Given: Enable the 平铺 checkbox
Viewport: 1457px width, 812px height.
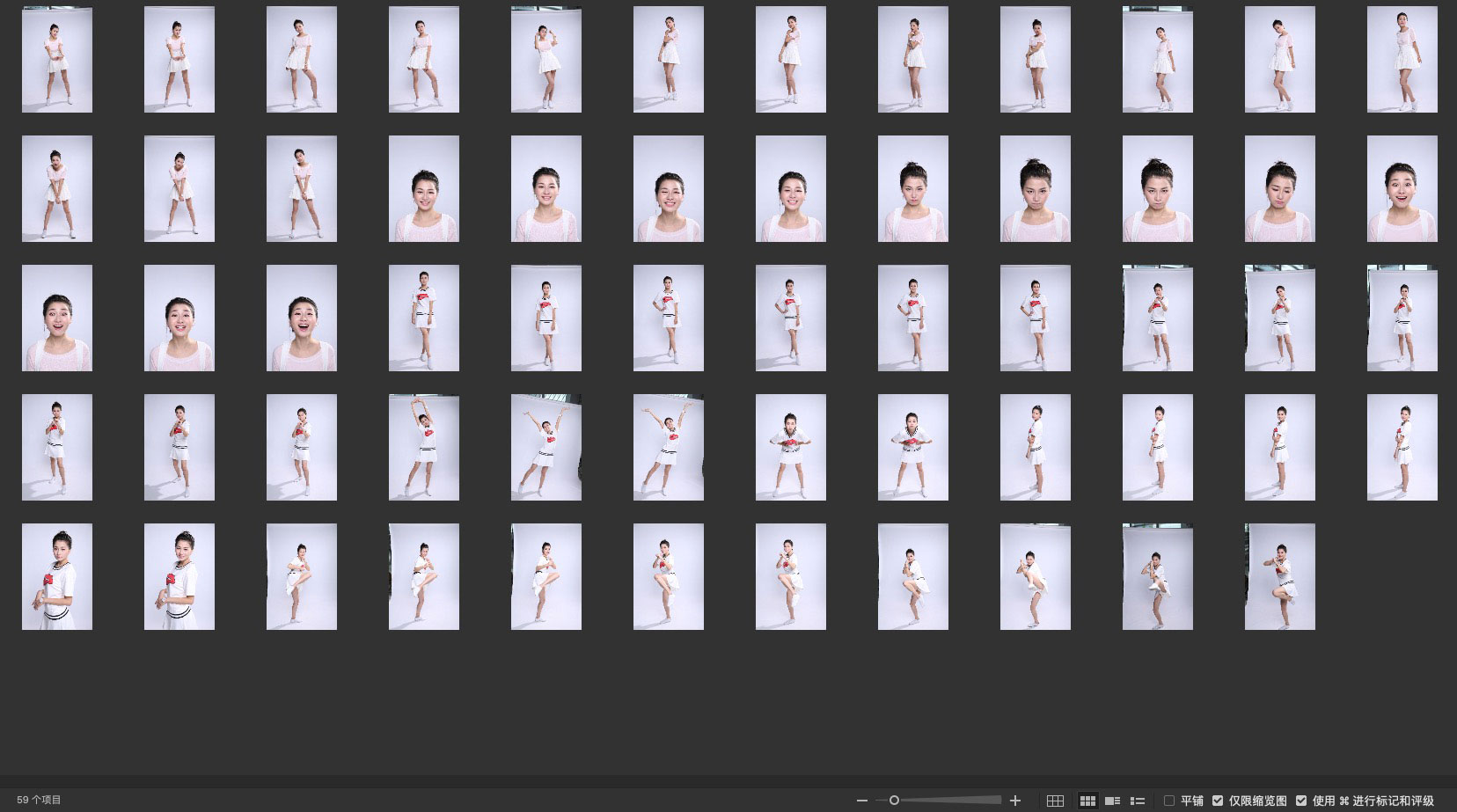Looking at the screenshot, I should (1169, 801).
